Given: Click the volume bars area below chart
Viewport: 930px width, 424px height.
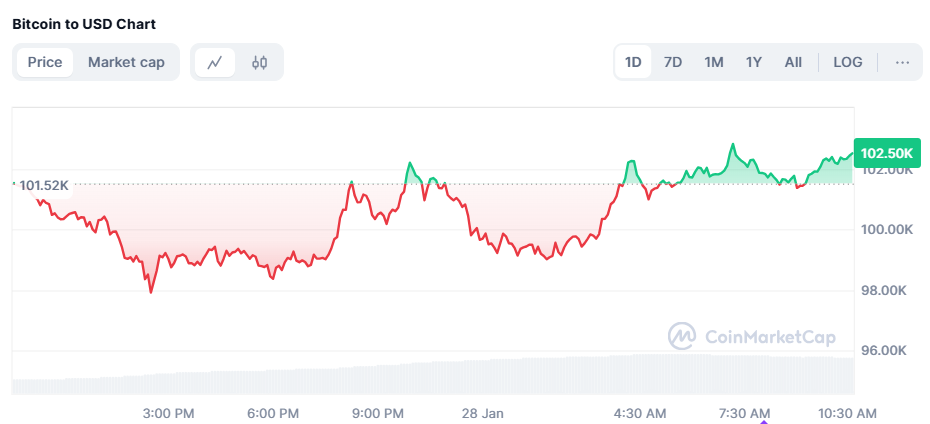Looking at the screenshot, I should point(430,375).
